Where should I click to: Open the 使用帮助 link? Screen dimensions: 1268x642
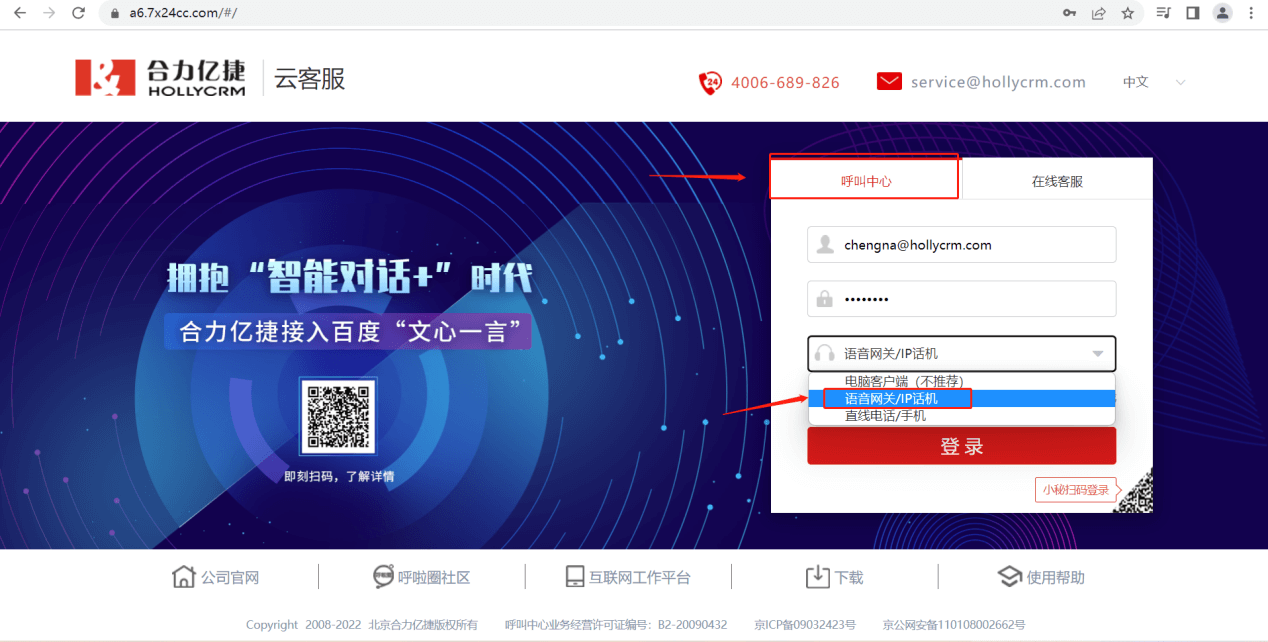click(1056, 577)
